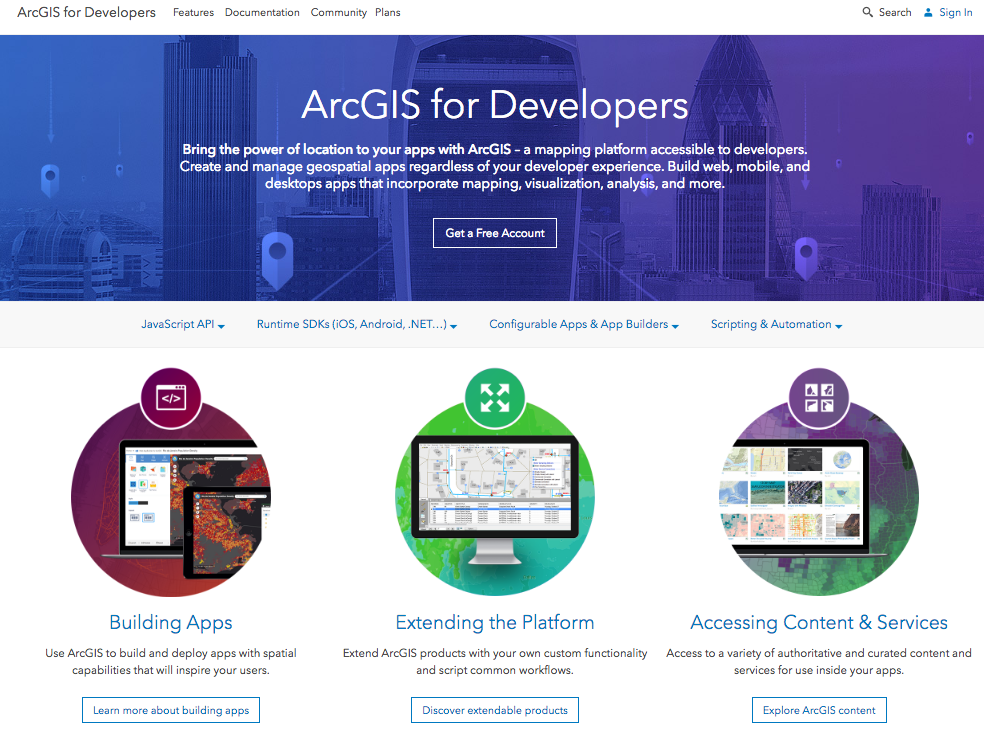This screenshot has width=984, height=733.
Task: Click the Extending the Platform description text
Action: coord(495,661)
